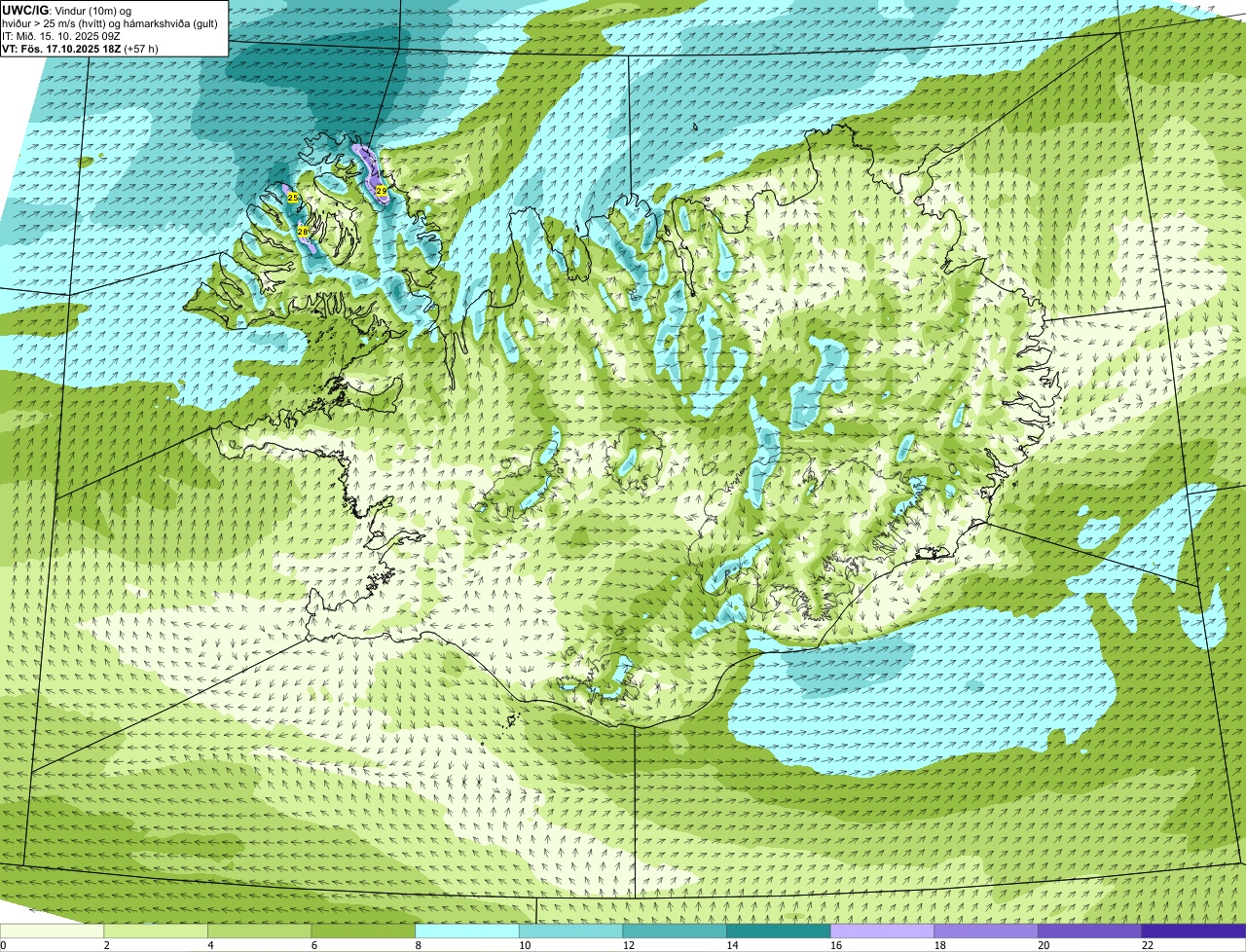1246x952 pixels.
Task: Click the 4–6 m/s green legend swatch
Action: [x=259, y=932]
